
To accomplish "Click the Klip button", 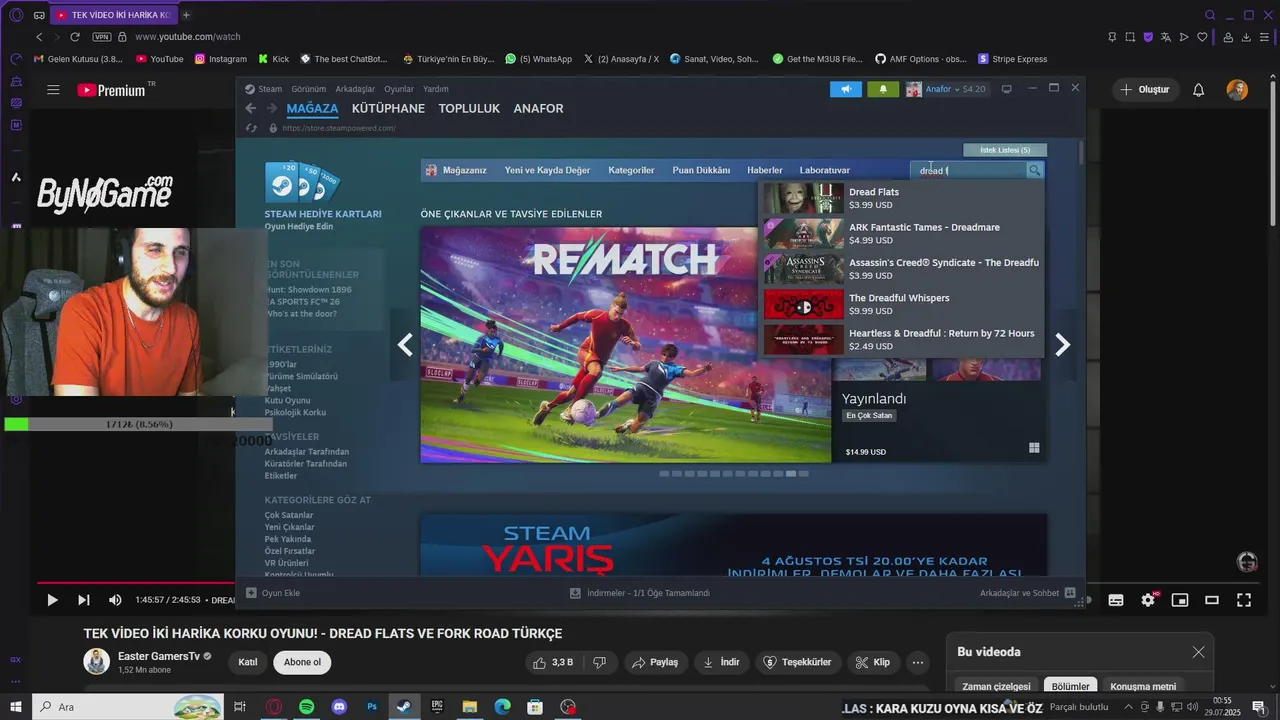I will 872,662.
